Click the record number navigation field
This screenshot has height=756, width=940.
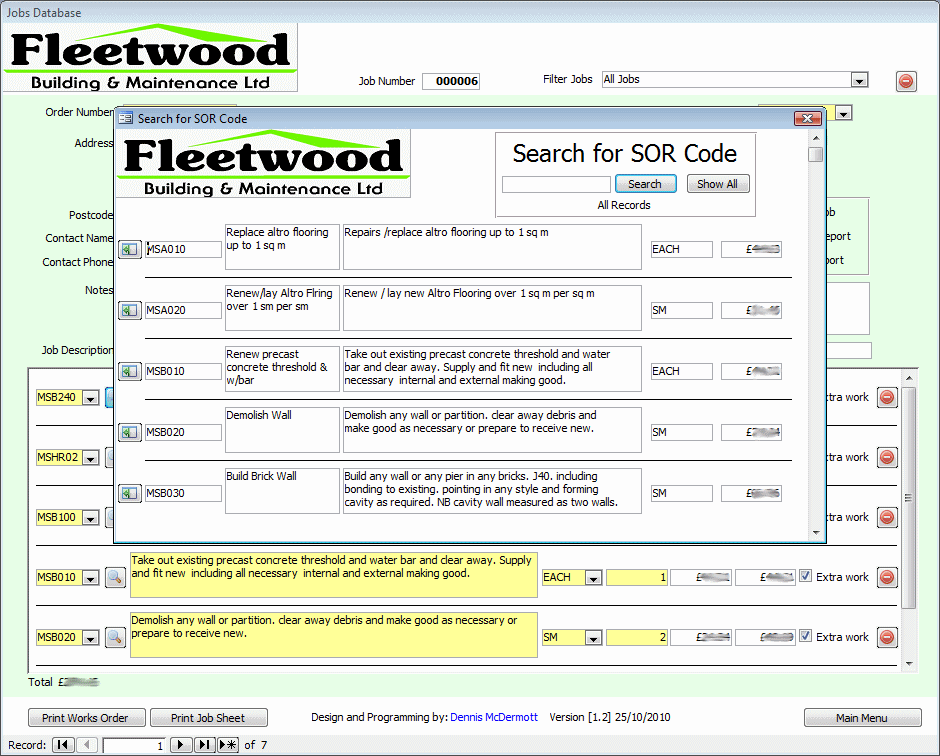pos(134,745)
